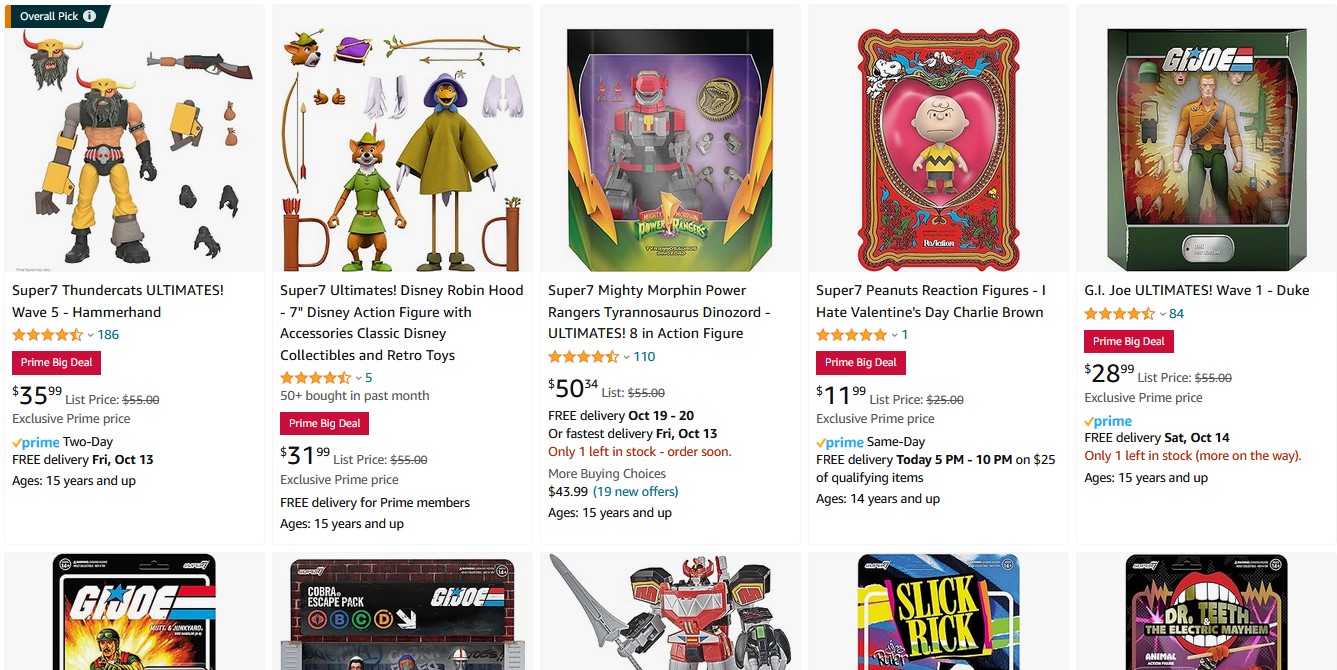Expand rating chevron for Thundercats Hammerhand
Screen dimensions: 1337x670
(x=90, y=335)
